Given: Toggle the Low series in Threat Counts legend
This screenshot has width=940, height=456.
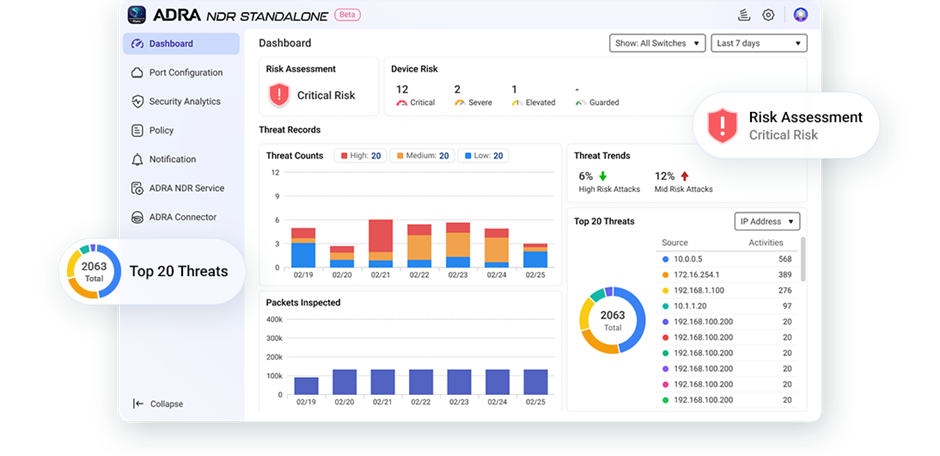Looking at the screenshot, I should point(484,156).
